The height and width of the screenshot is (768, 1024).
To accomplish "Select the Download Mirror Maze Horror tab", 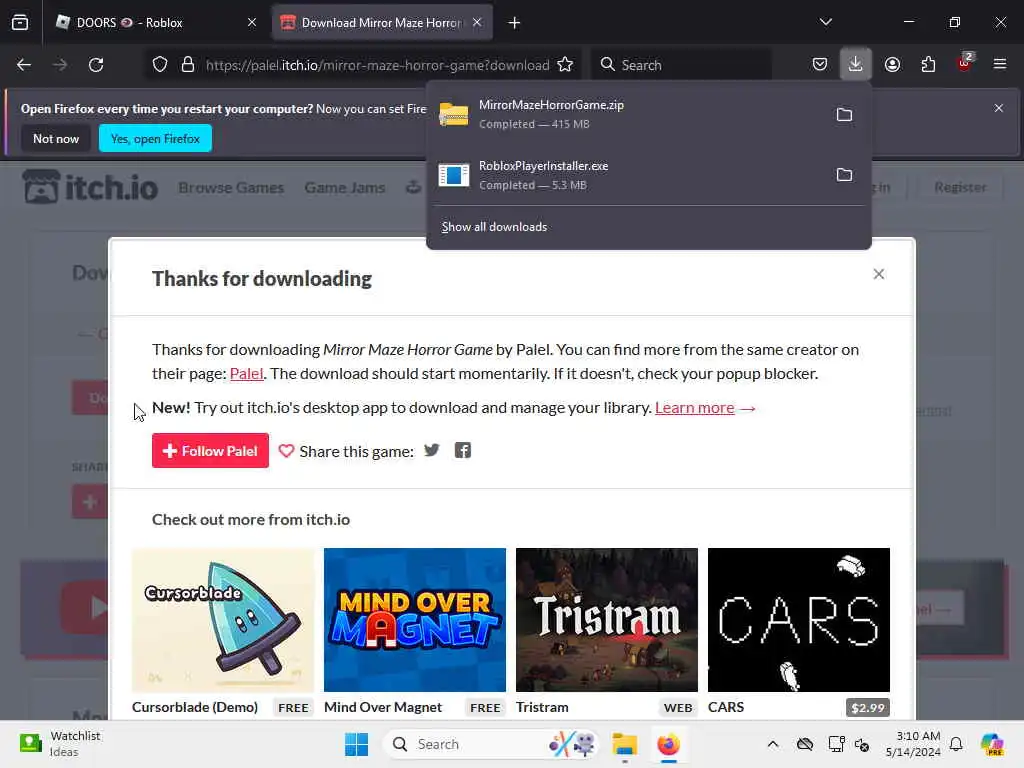I will [x=382, y=22].
